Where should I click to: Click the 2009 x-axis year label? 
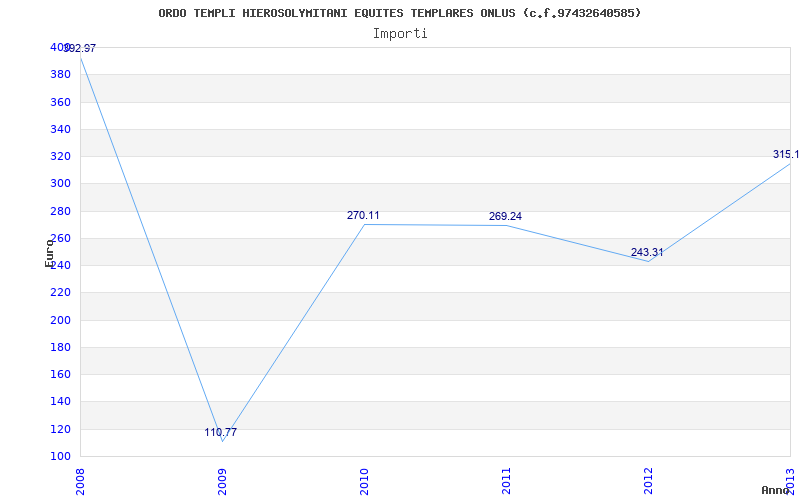pyautogui.click(x=222, y=481)
